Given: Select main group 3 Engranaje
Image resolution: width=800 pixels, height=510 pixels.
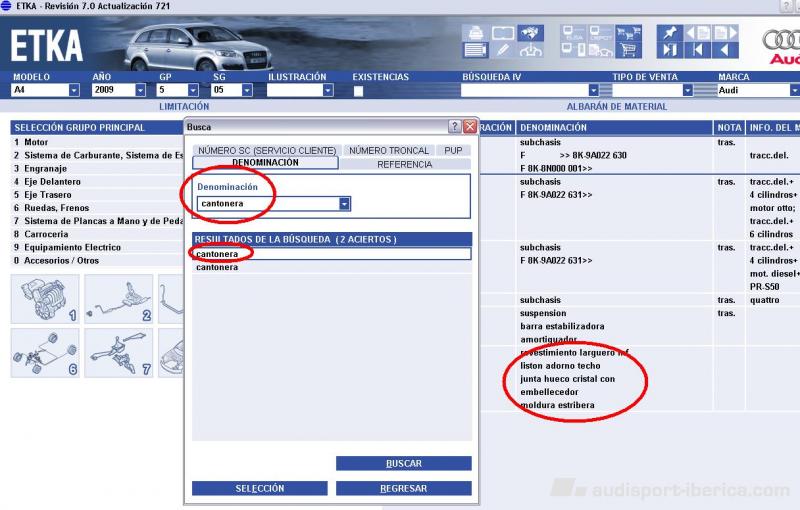Looking at the screenshot, I should pos(97,169).
